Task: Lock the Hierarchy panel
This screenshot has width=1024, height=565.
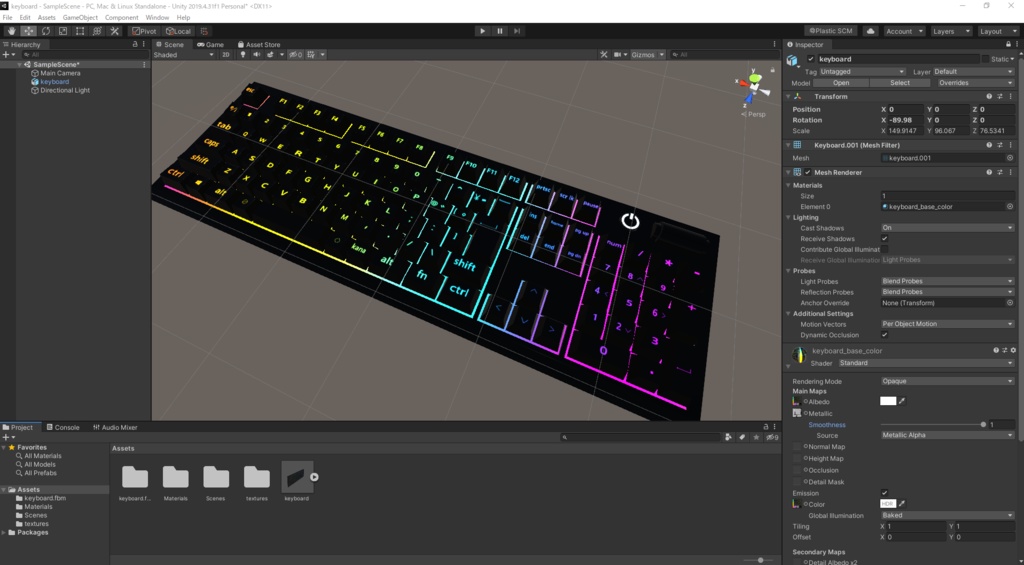Action: click(x=135, y=44)
